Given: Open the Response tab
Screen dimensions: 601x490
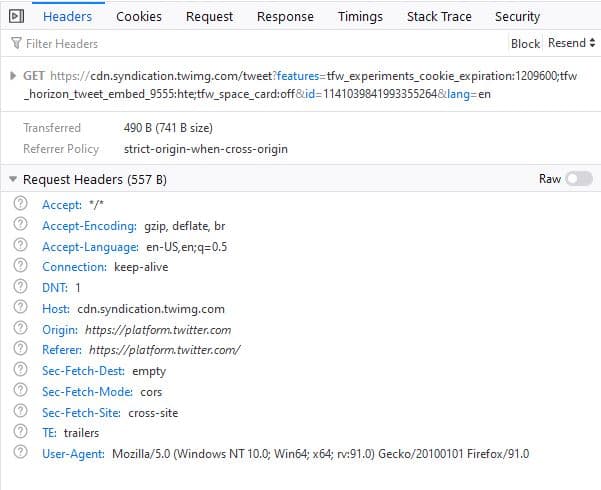Looking at the screenshot, I should pos(285,16).
